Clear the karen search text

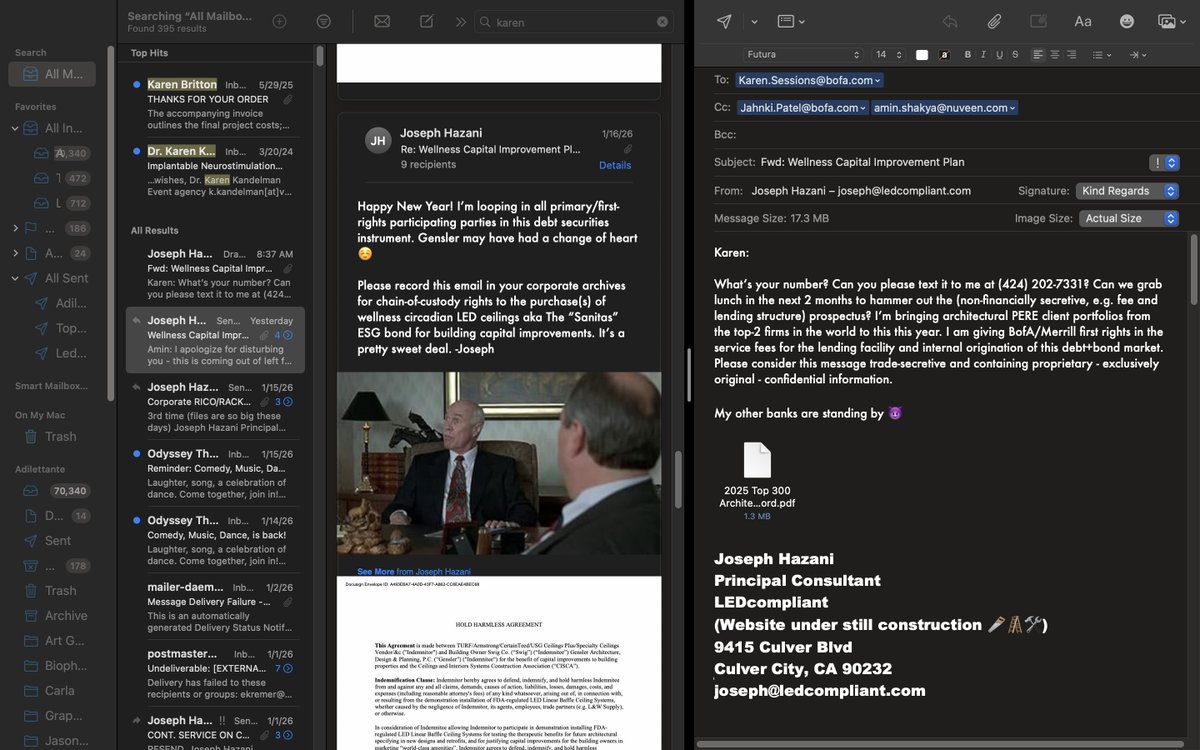[663, 21]
